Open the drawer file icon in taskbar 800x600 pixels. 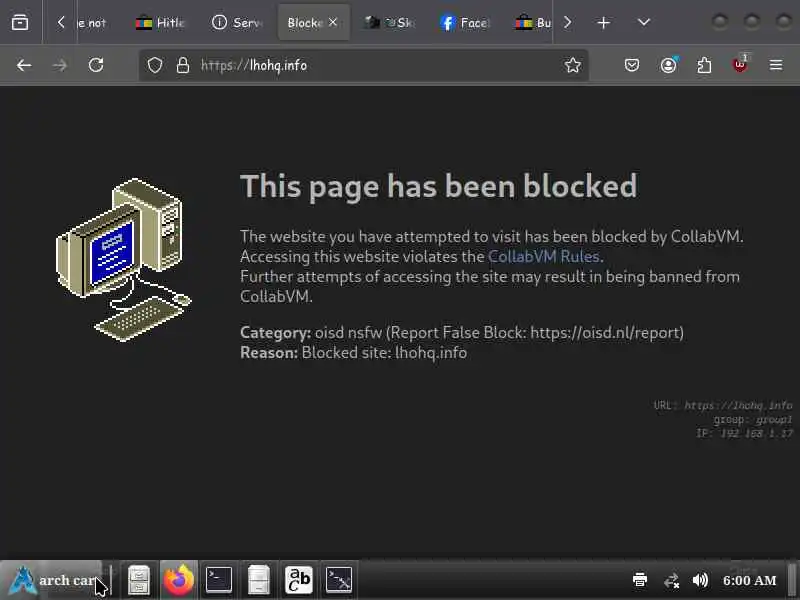click(259, 580)
